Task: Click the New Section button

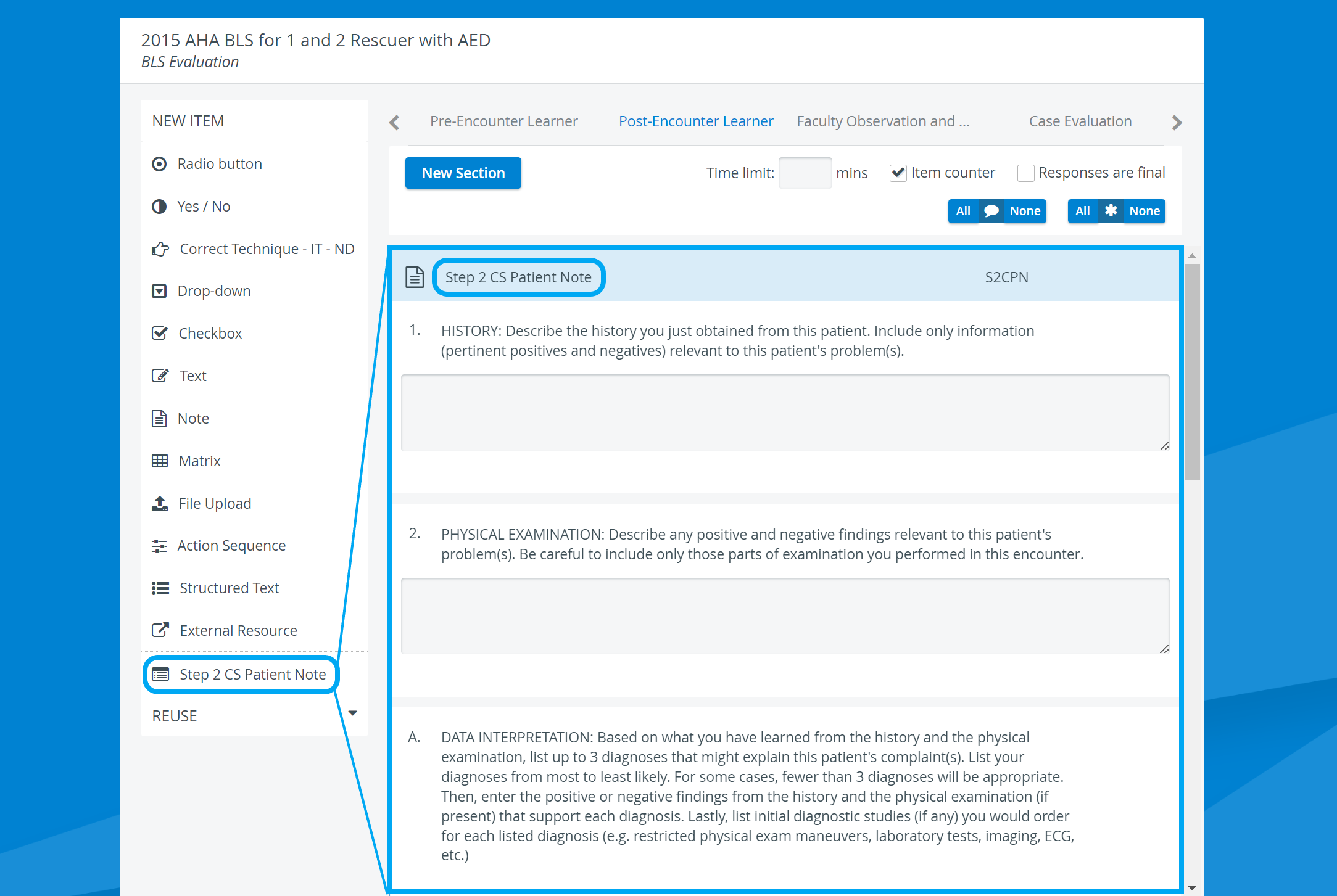Action: (463, 173)
